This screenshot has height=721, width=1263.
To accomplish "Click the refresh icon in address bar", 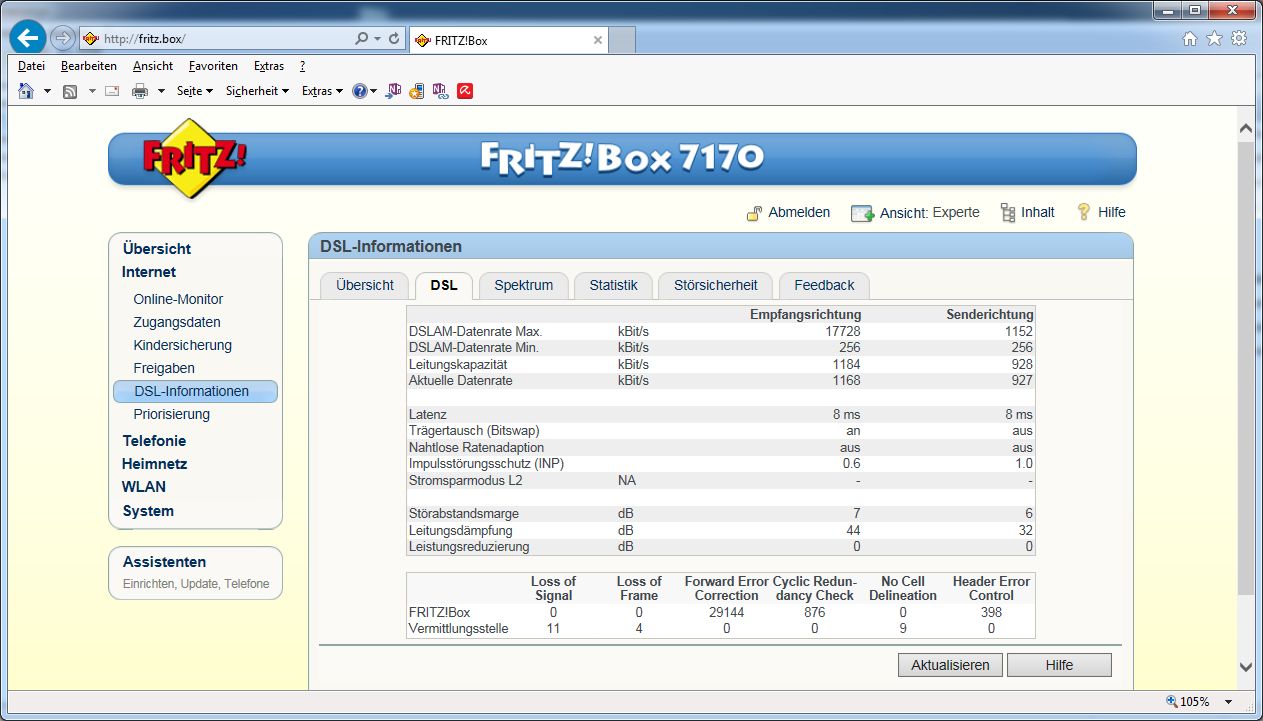I will (394, 39).
